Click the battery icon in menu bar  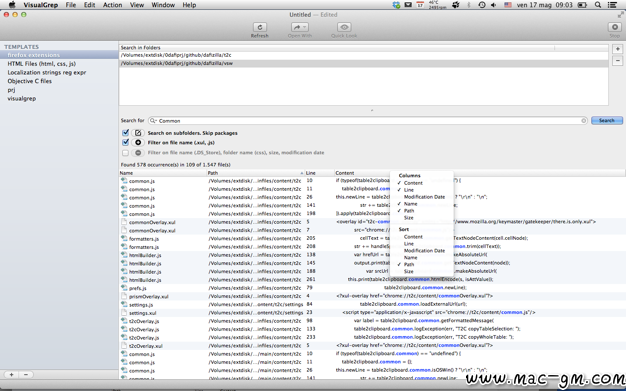[x=582, y=5]
